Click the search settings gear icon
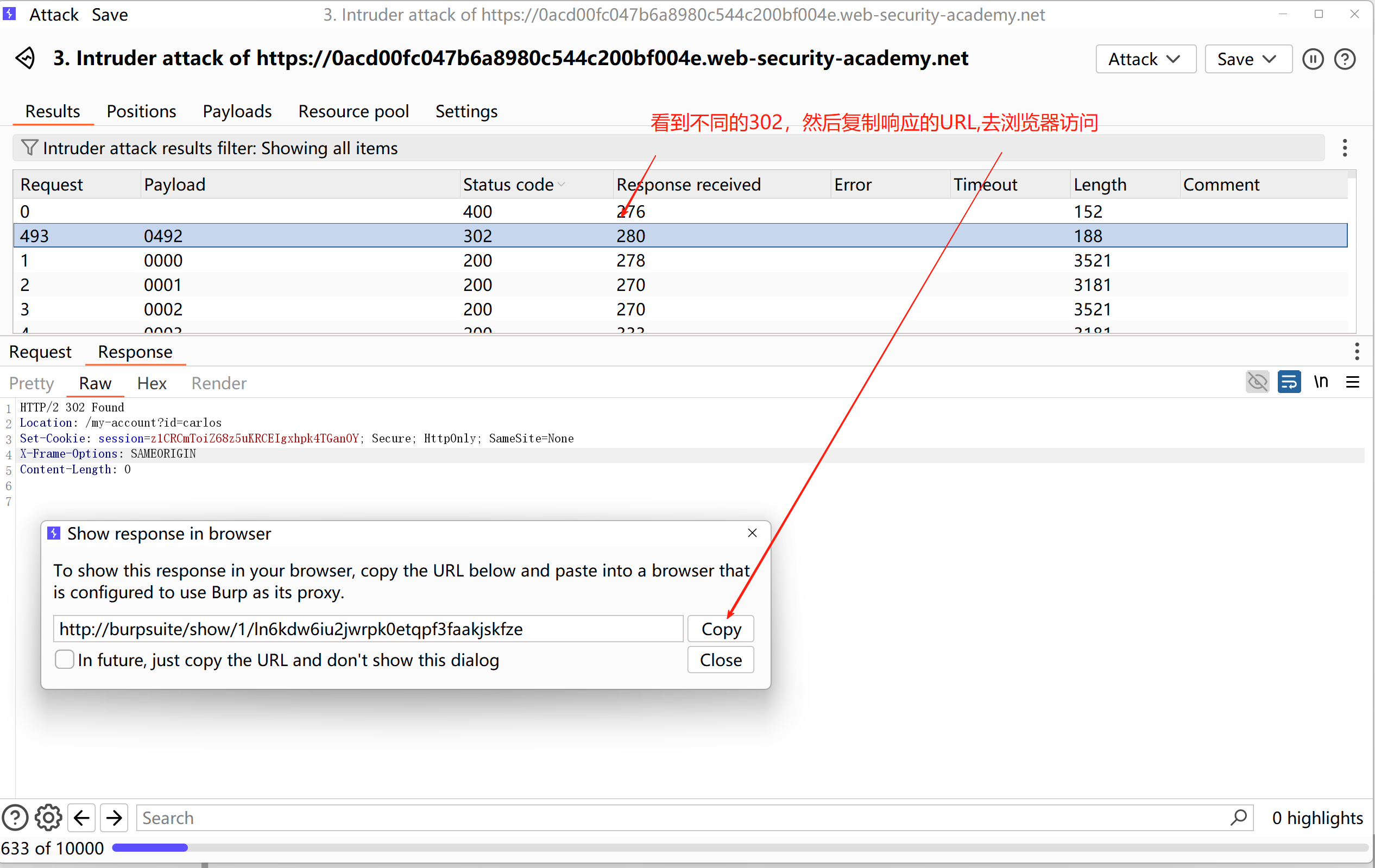Screen dimensions: 1375x868 (48, 817)
